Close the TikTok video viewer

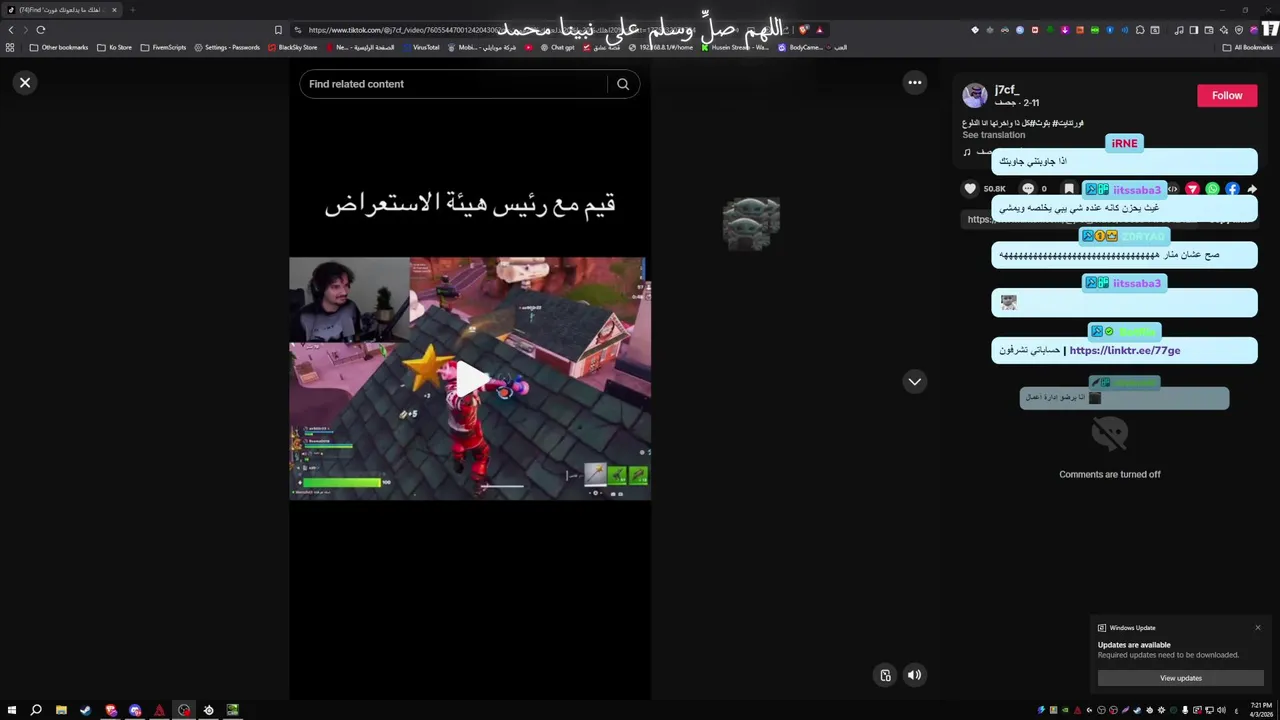25,83
